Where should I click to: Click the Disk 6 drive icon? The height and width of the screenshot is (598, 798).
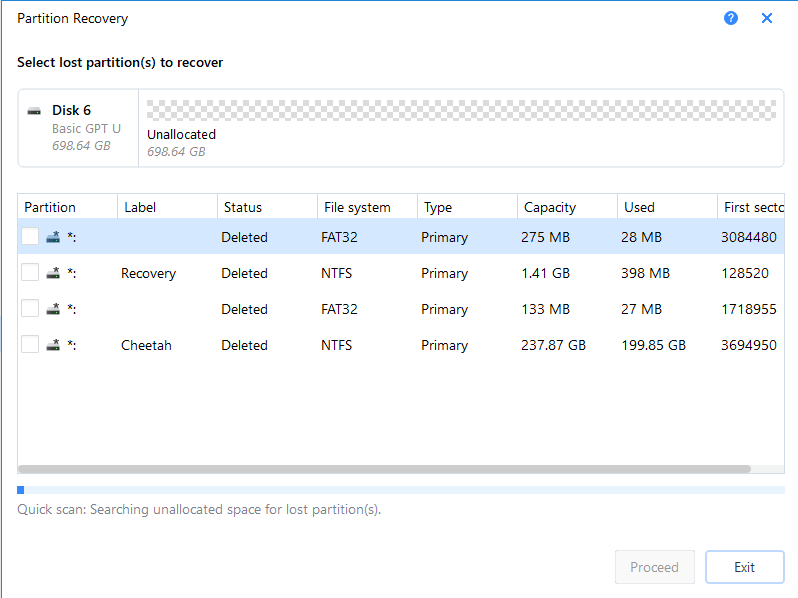coord(34,111)
